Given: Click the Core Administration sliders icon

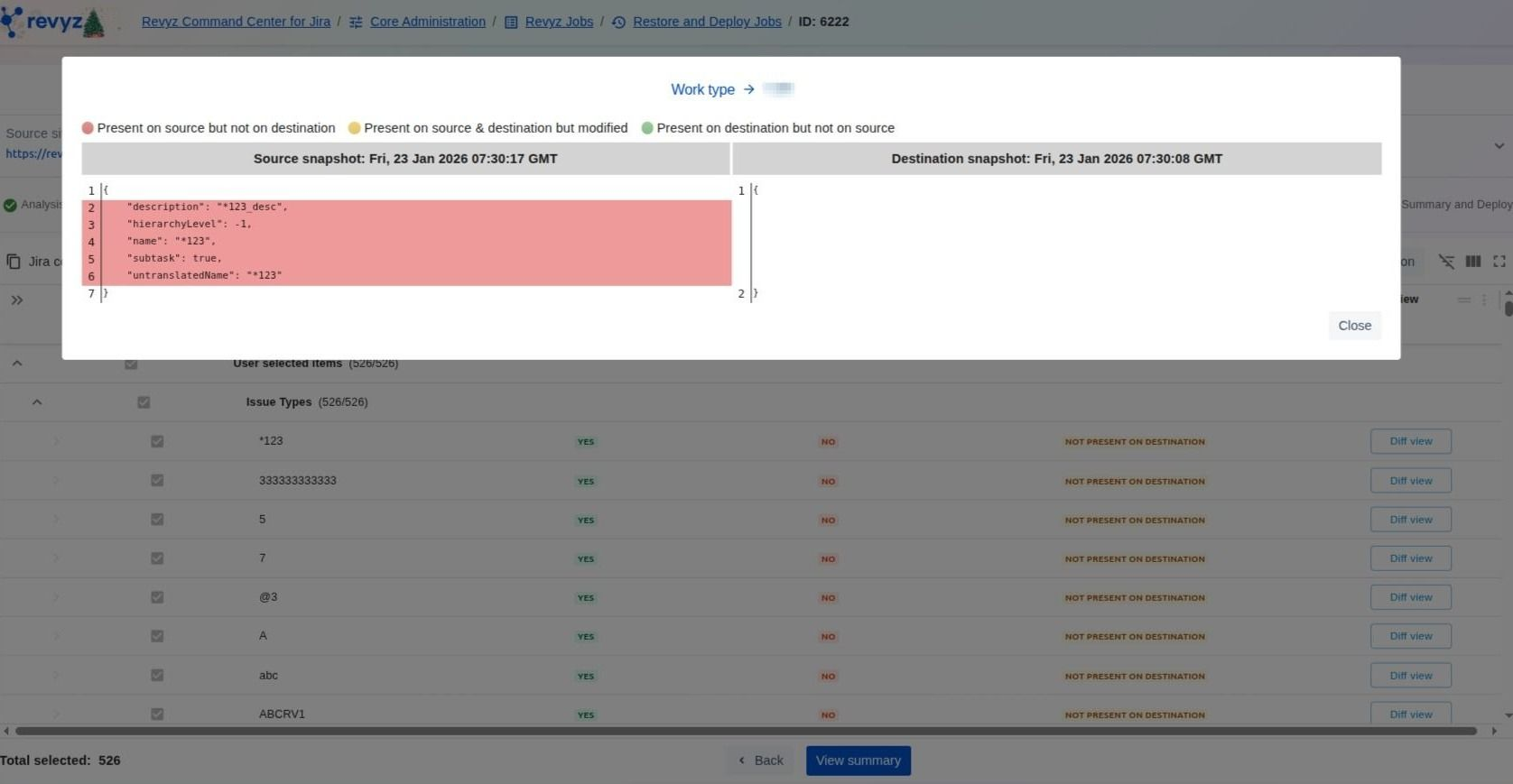Looking at the screenshot, I should [356, 23].
